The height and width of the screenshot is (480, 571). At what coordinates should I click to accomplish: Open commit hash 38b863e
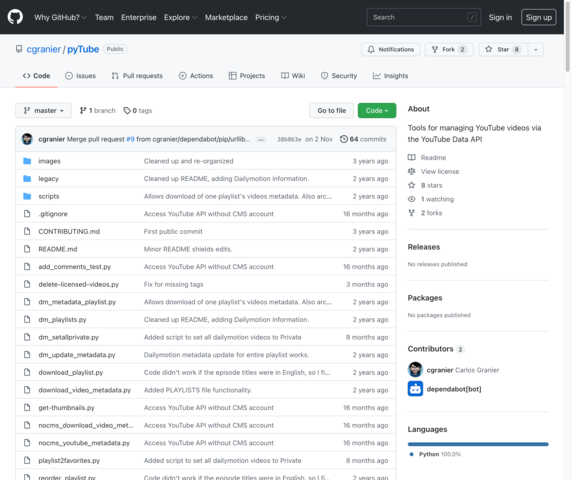(x=289, y=139)
